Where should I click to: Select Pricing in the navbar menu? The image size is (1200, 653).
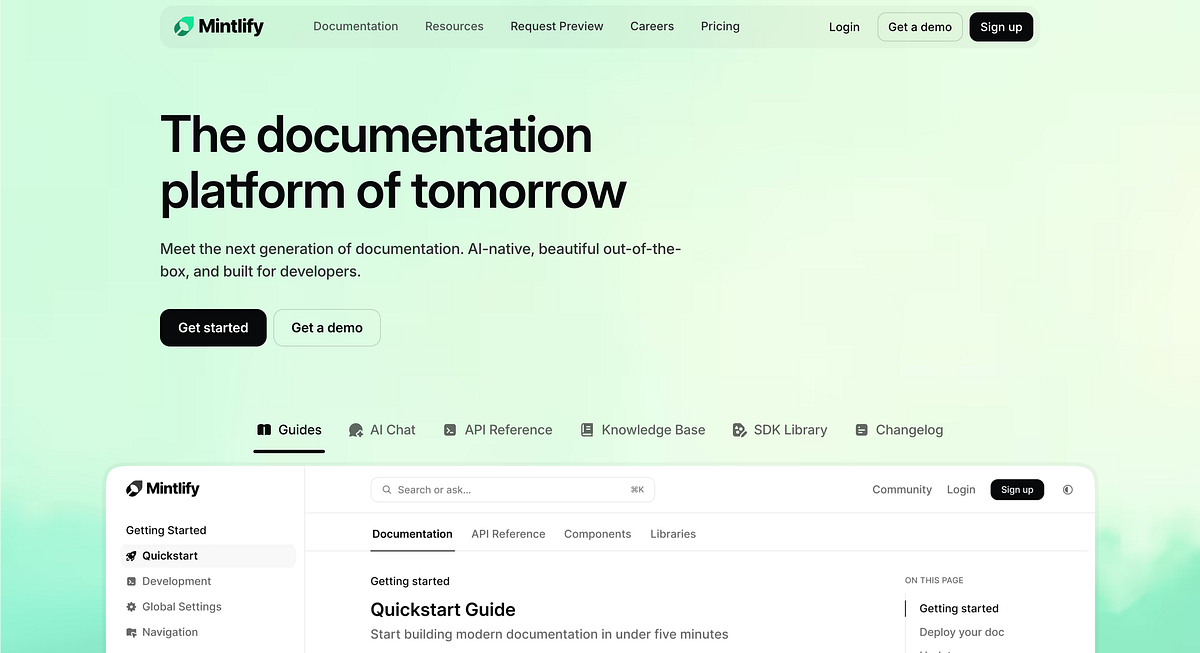tap(720, 26)
